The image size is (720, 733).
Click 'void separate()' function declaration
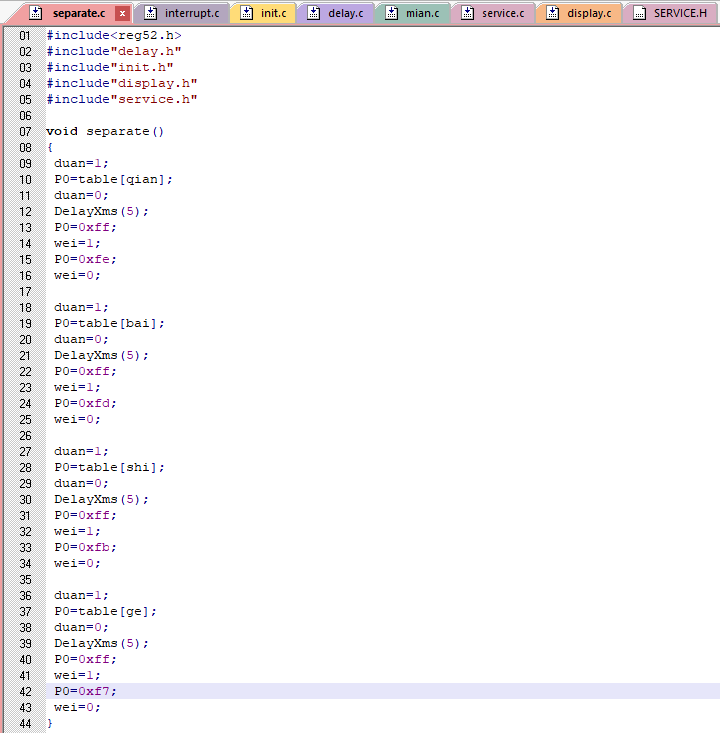click(105, 131)
